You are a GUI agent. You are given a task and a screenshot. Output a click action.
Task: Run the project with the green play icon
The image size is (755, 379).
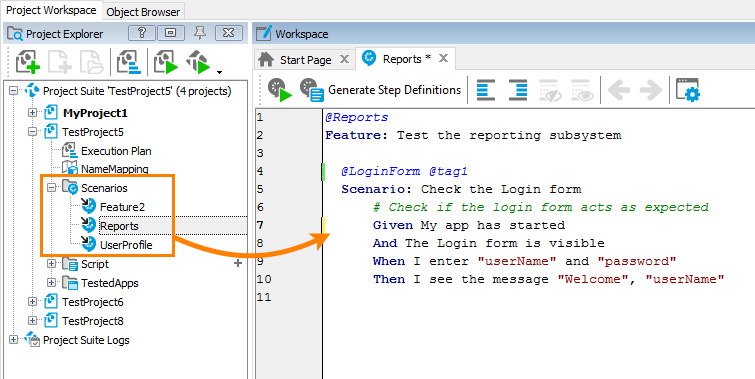[166, 63]
